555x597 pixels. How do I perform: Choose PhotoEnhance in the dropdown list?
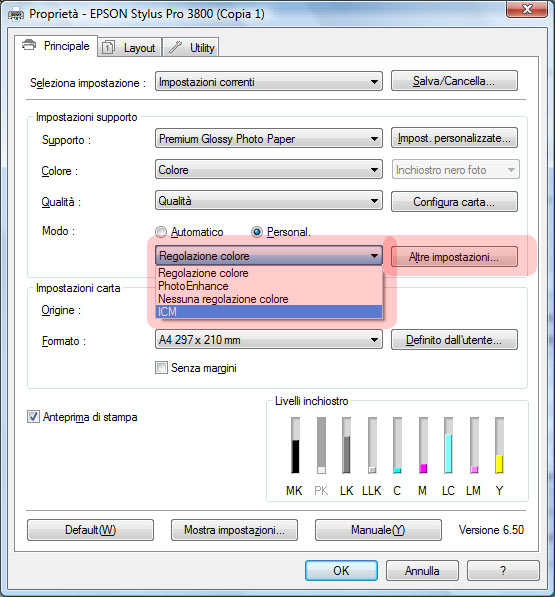click(x=269, y=286)
